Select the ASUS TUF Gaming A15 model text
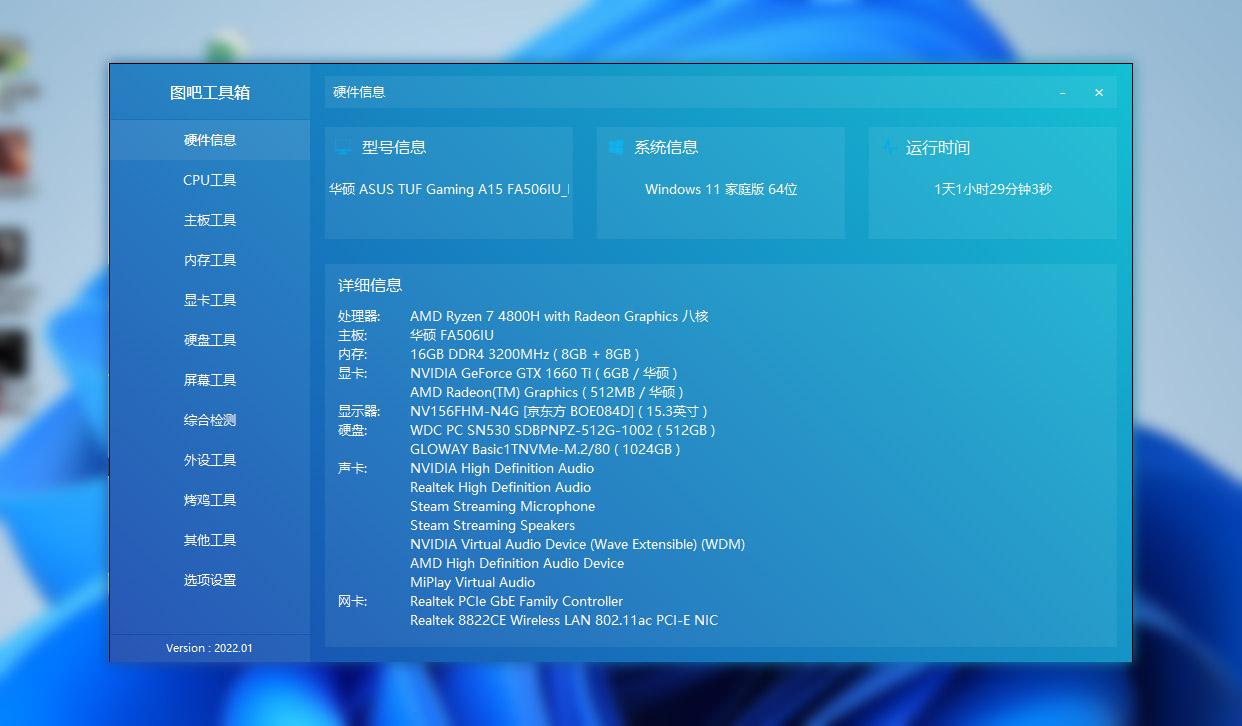The image size is (1242, 726). pyautogui.click(x=449, y=189)
